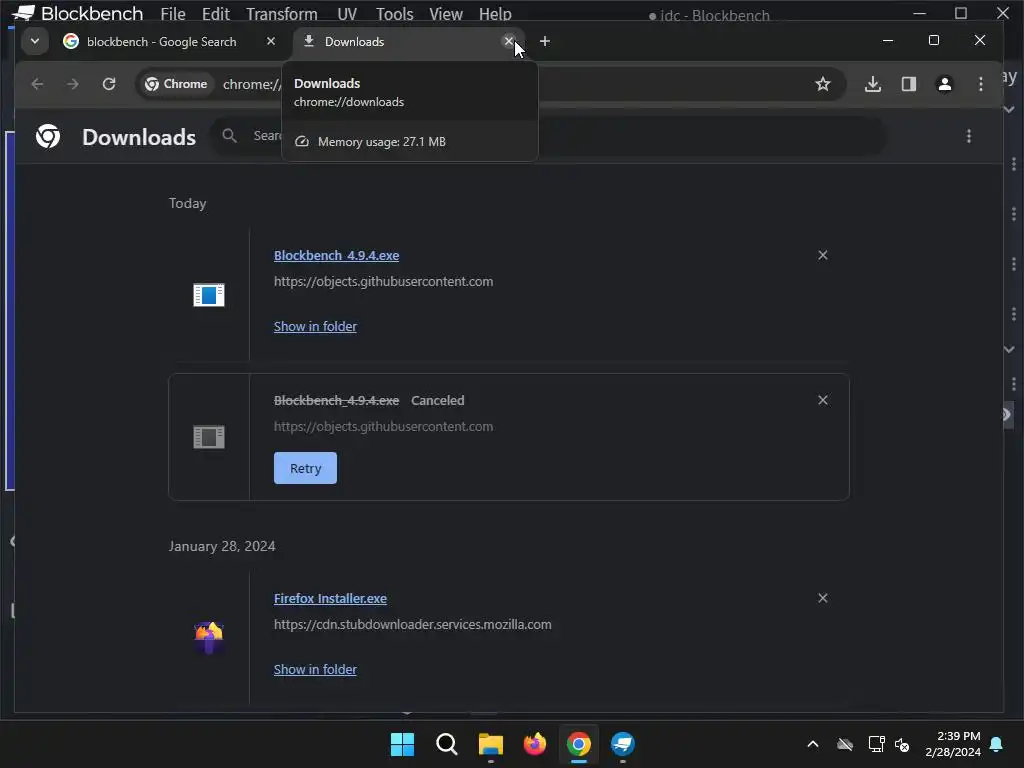Click Blockbench_4.9.4.exe file icon thumbnail
The image size is (1024, 768).
coord(209,295)
